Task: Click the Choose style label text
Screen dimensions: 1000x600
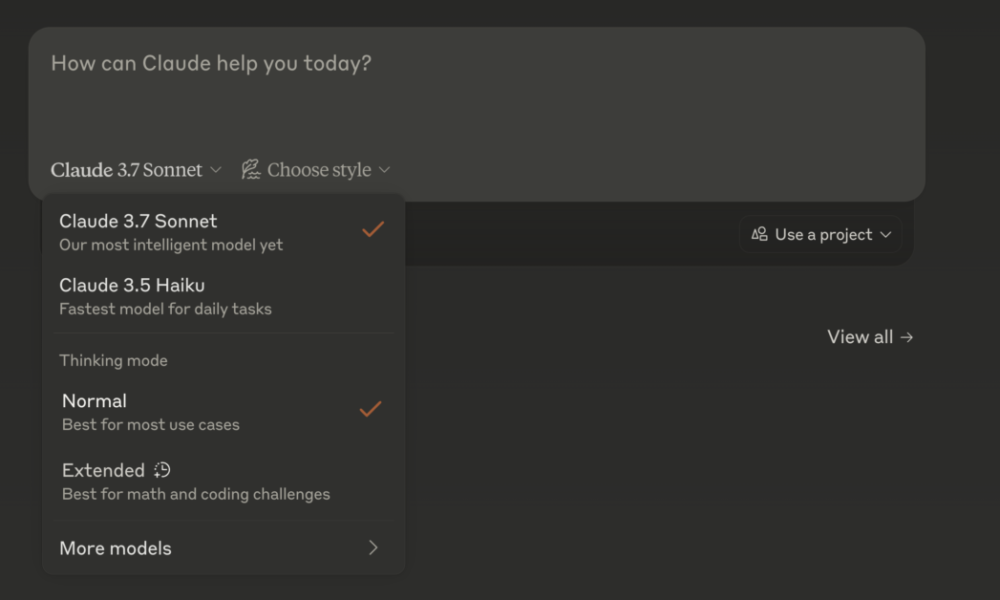Action: coord(319,170)
